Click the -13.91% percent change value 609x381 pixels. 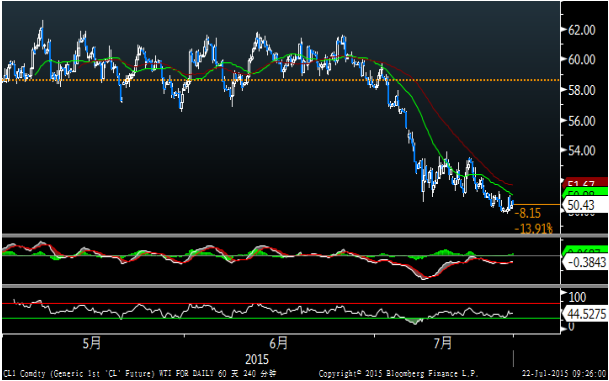[533, 228]
